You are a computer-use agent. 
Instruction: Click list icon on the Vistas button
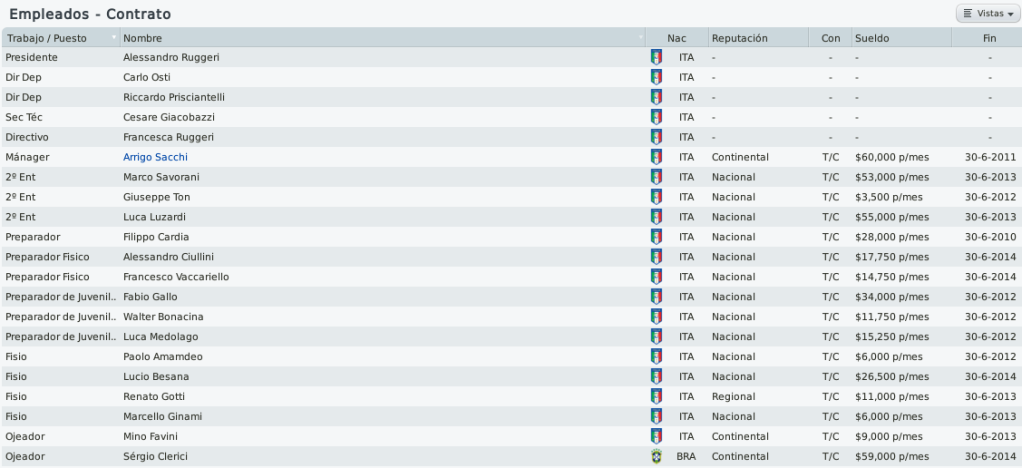(968, 14)
